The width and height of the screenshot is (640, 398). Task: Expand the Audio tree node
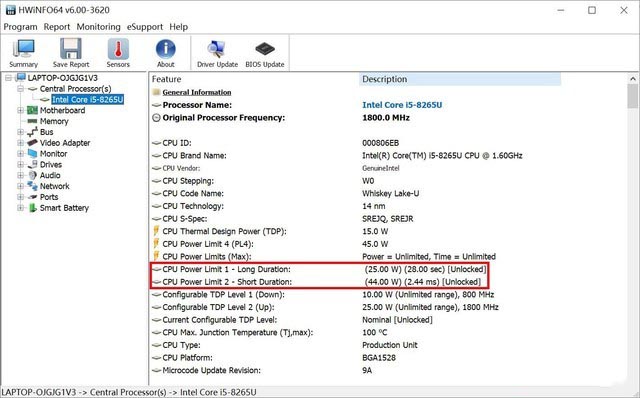[x=20, y=175]
